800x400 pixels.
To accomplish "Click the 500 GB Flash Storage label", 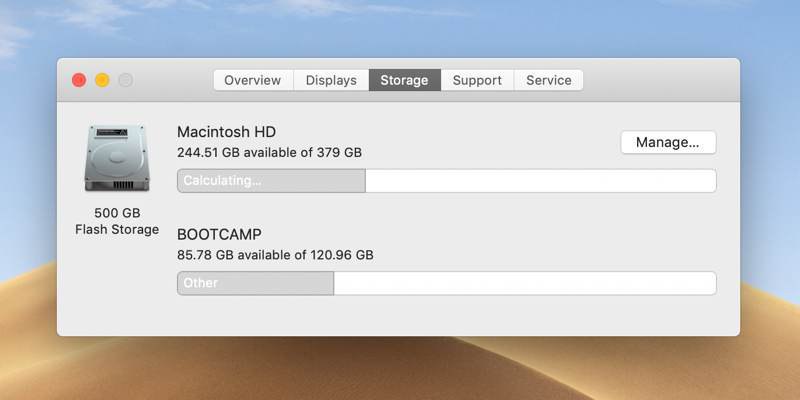I will (117, 221).
